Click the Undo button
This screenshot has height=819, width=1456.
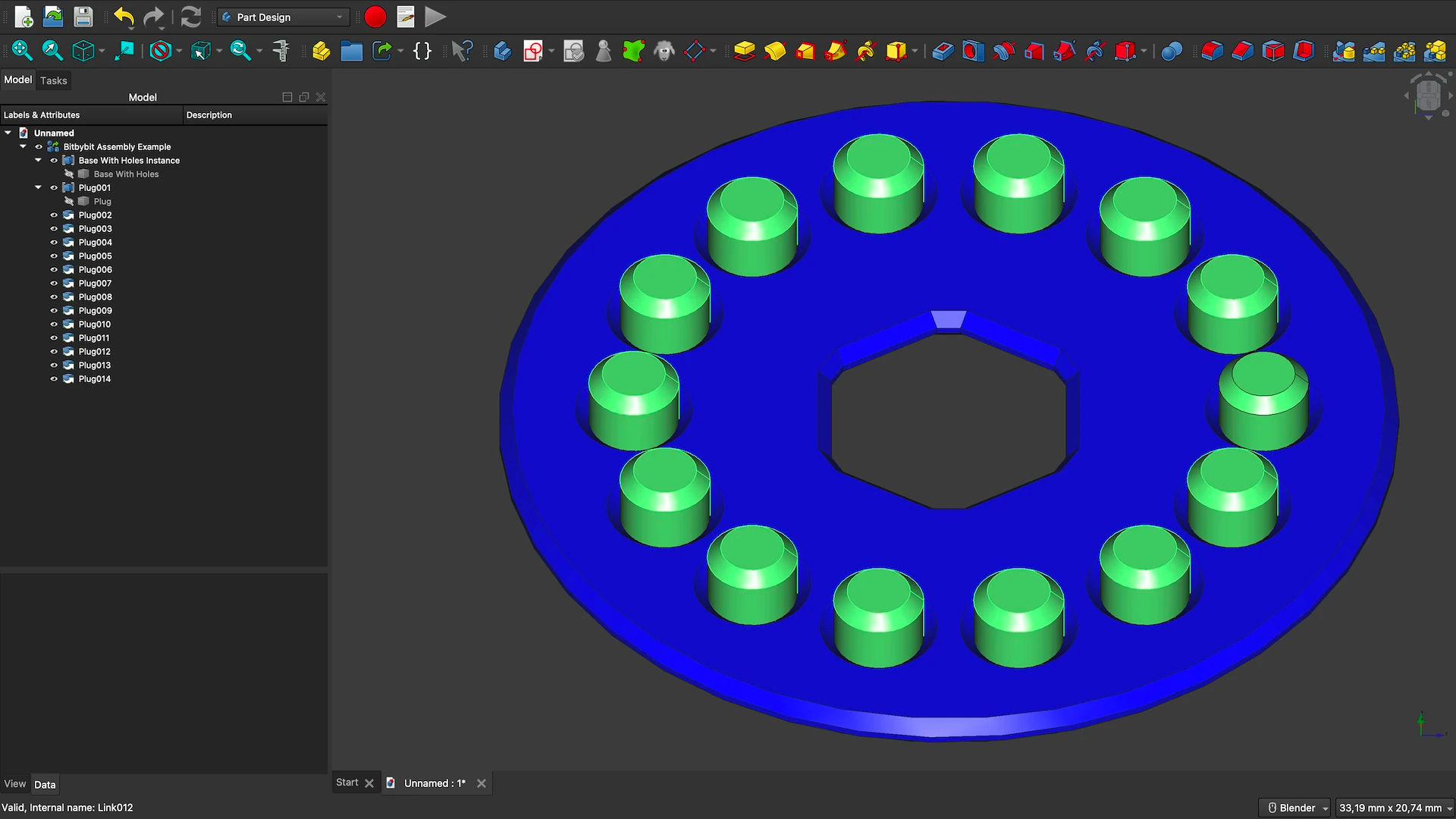pyautogui.click(x=123, y=17)
